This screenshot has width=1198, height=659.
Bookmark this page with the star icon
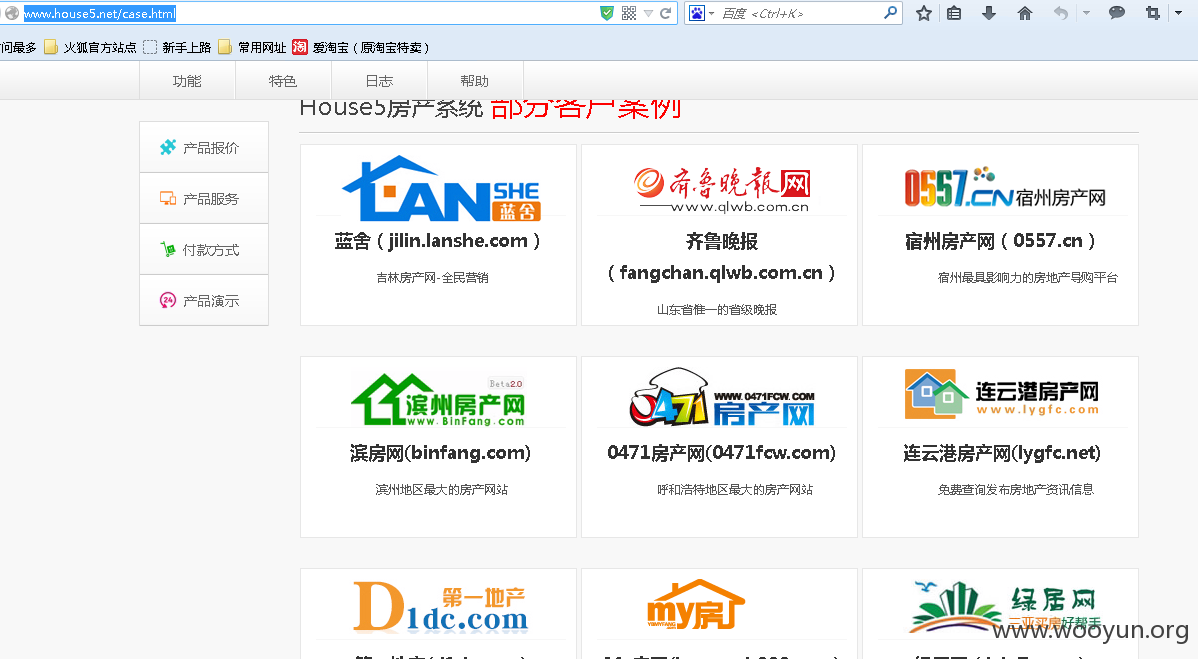pos(924,13)
